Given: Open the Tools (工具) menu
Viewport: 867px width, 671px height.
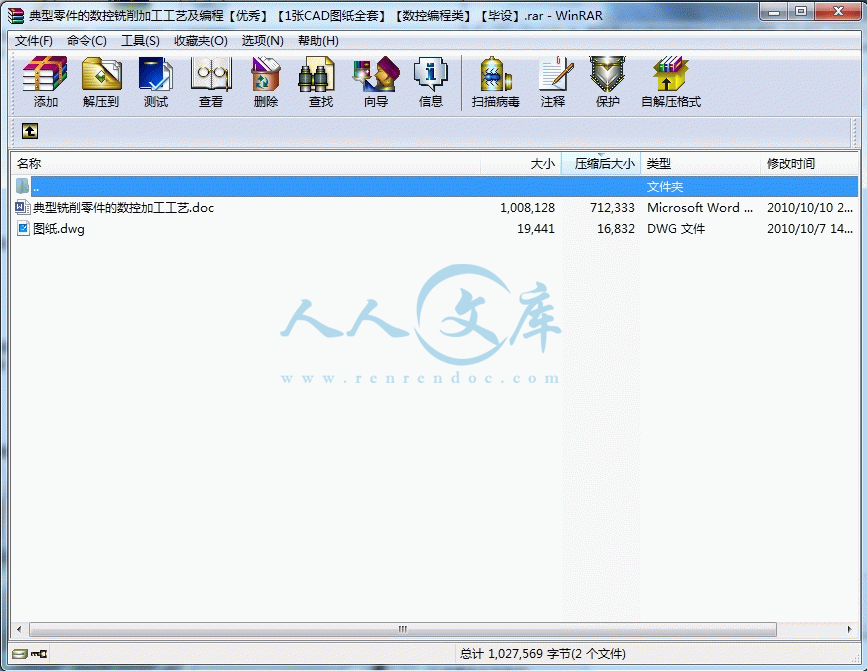Looking at the screenshot, I should [140, 41].
